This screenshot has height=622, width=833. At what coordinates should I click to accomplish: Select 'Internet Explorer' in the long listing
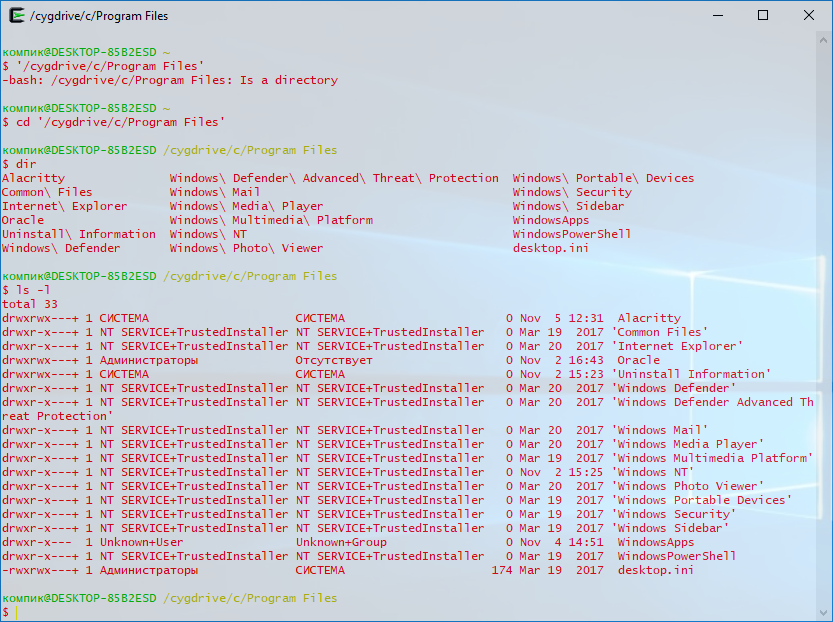pyautogui.click(x=676, y=346)
